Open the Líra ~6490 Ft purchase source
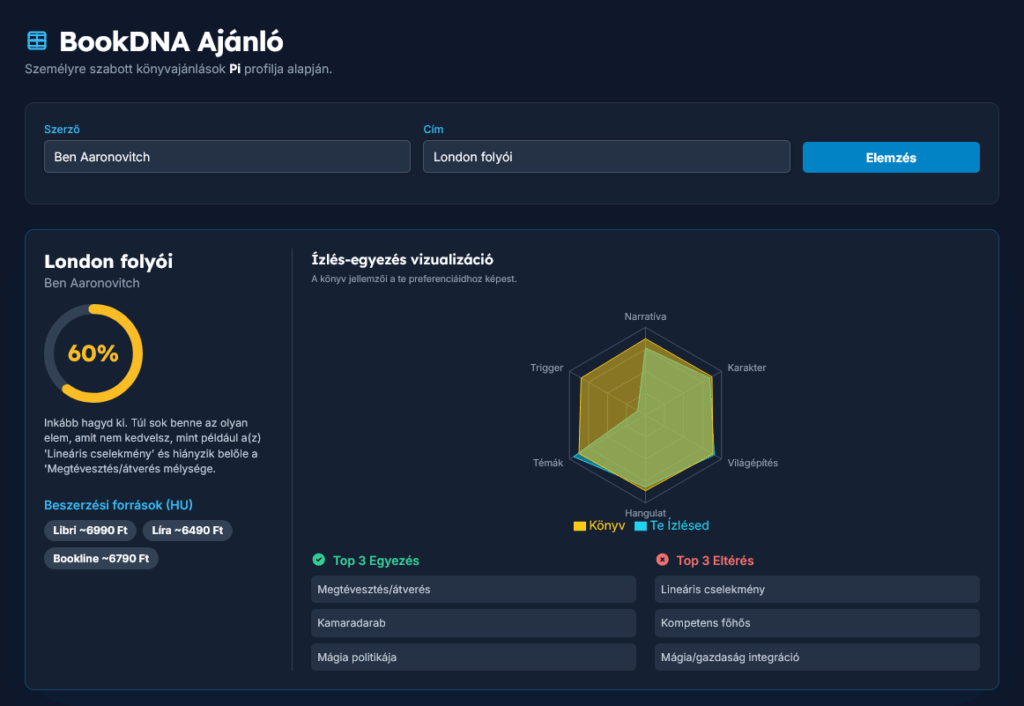The height and width of the screenshot is (706, 1024). pos(190,531)
